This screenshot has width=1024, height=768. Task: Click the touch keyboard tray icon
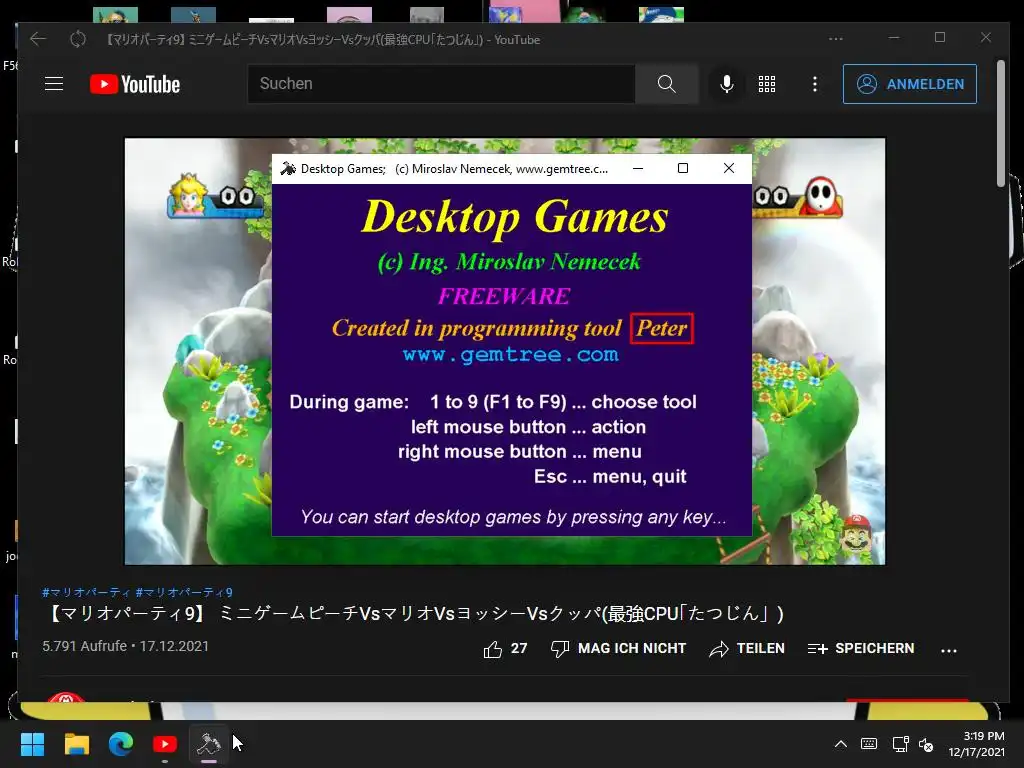[x=869, y=744]
